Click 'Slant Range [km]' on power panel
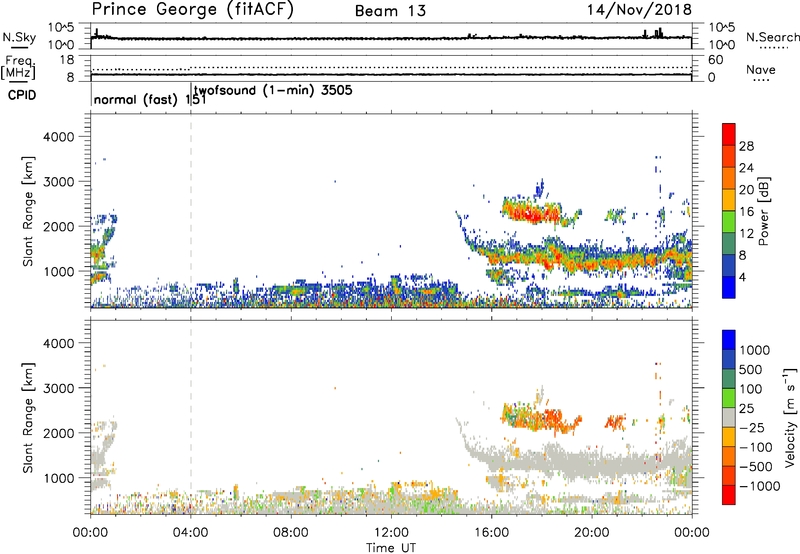800x554 pixels. pos(29,211)
